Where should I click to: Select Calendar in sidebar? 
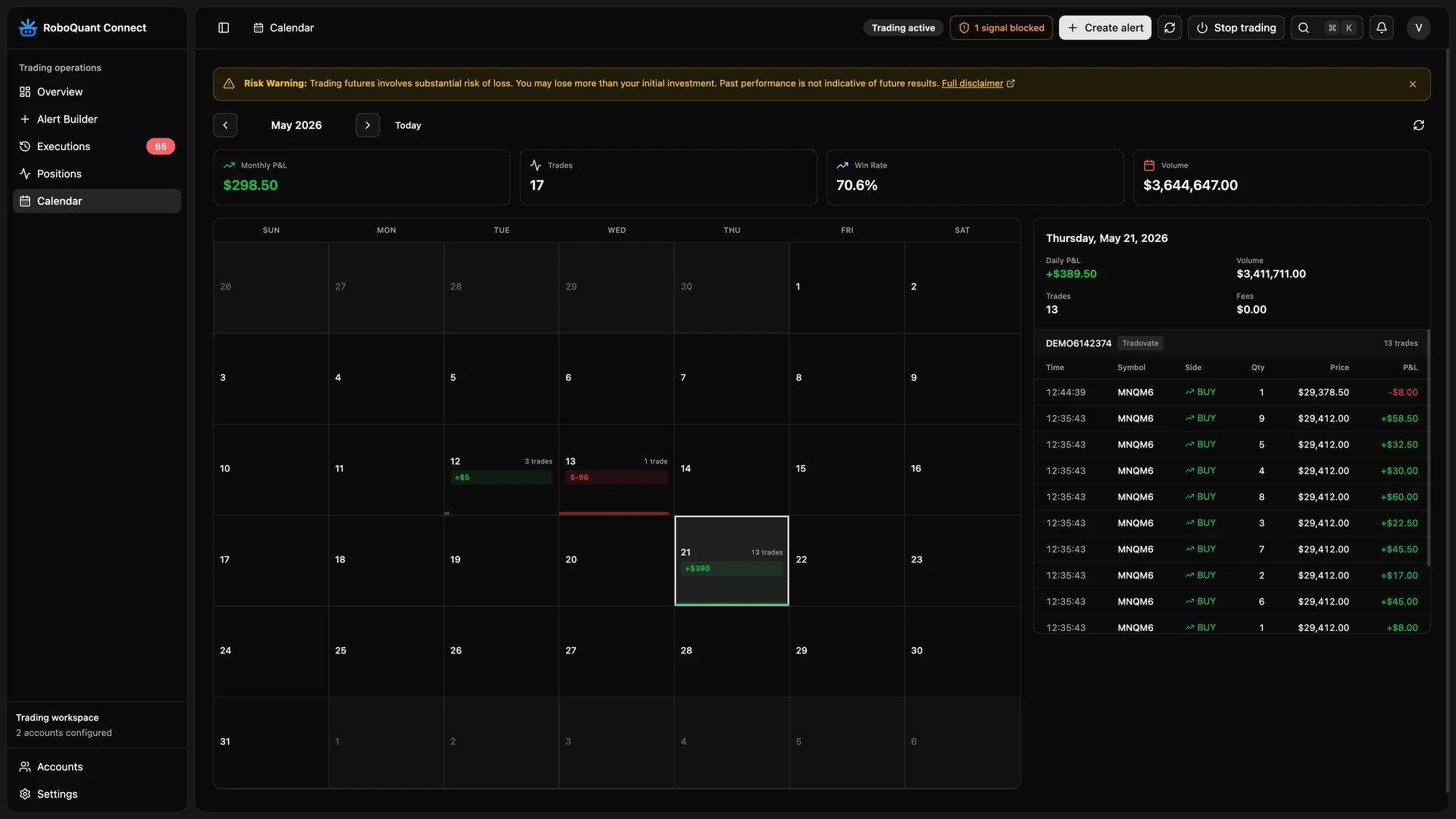click(x=97, y=201)
